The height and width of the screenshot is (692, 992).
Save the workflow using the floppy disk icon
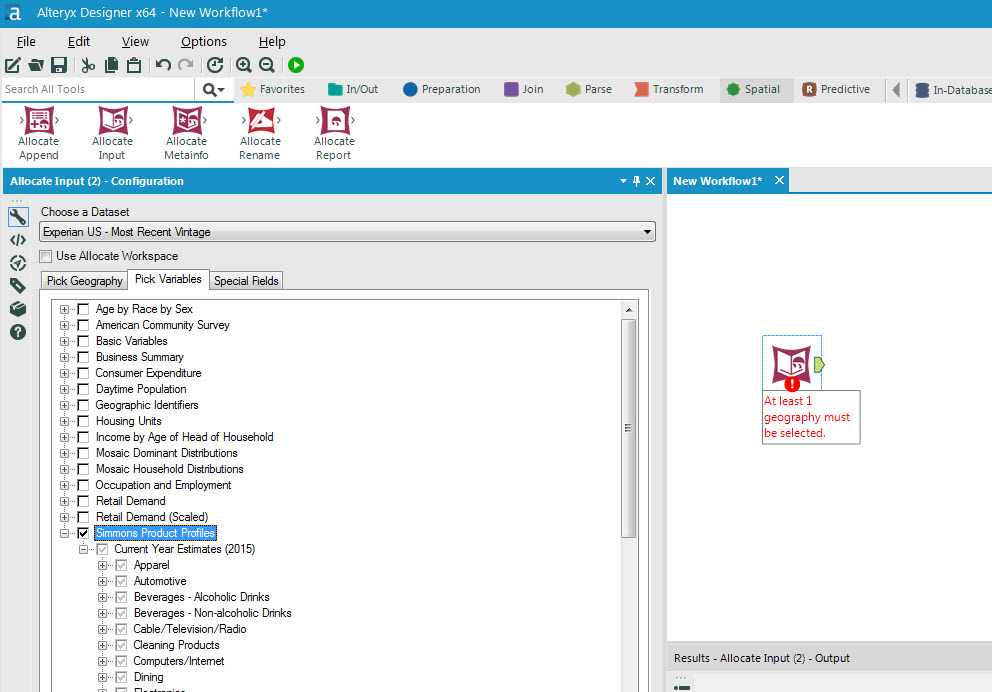coord(59,65)
